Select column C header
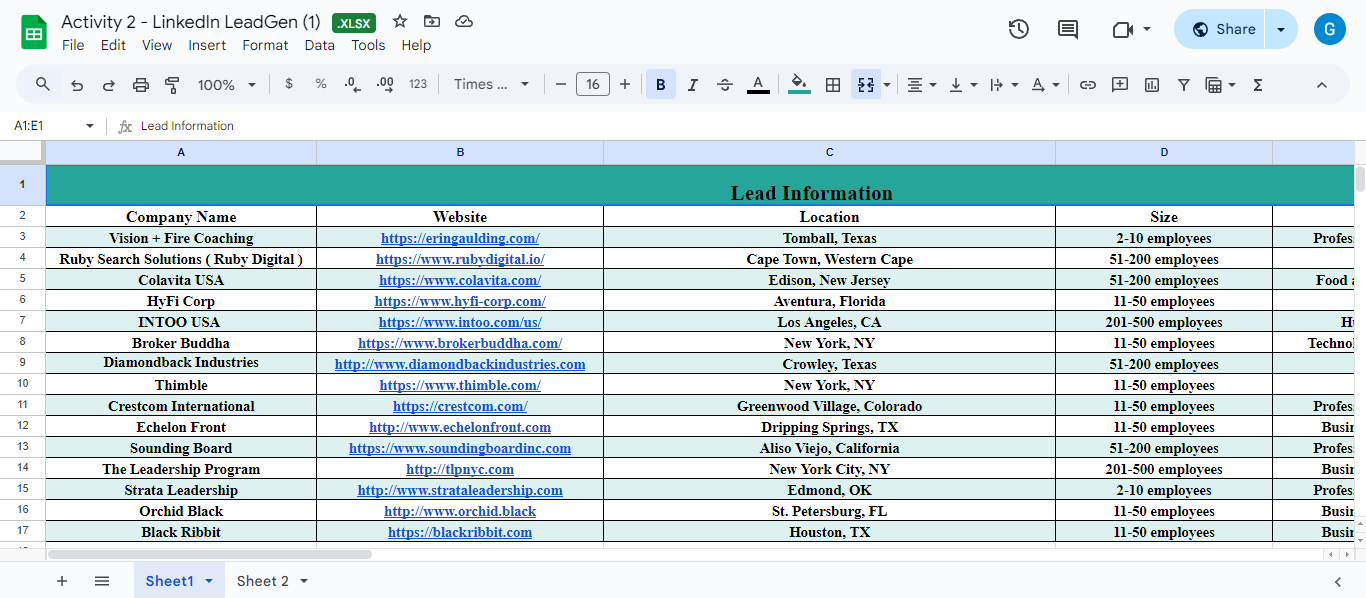This screenshot has height=598, width=1366. [x=829, y=152]
